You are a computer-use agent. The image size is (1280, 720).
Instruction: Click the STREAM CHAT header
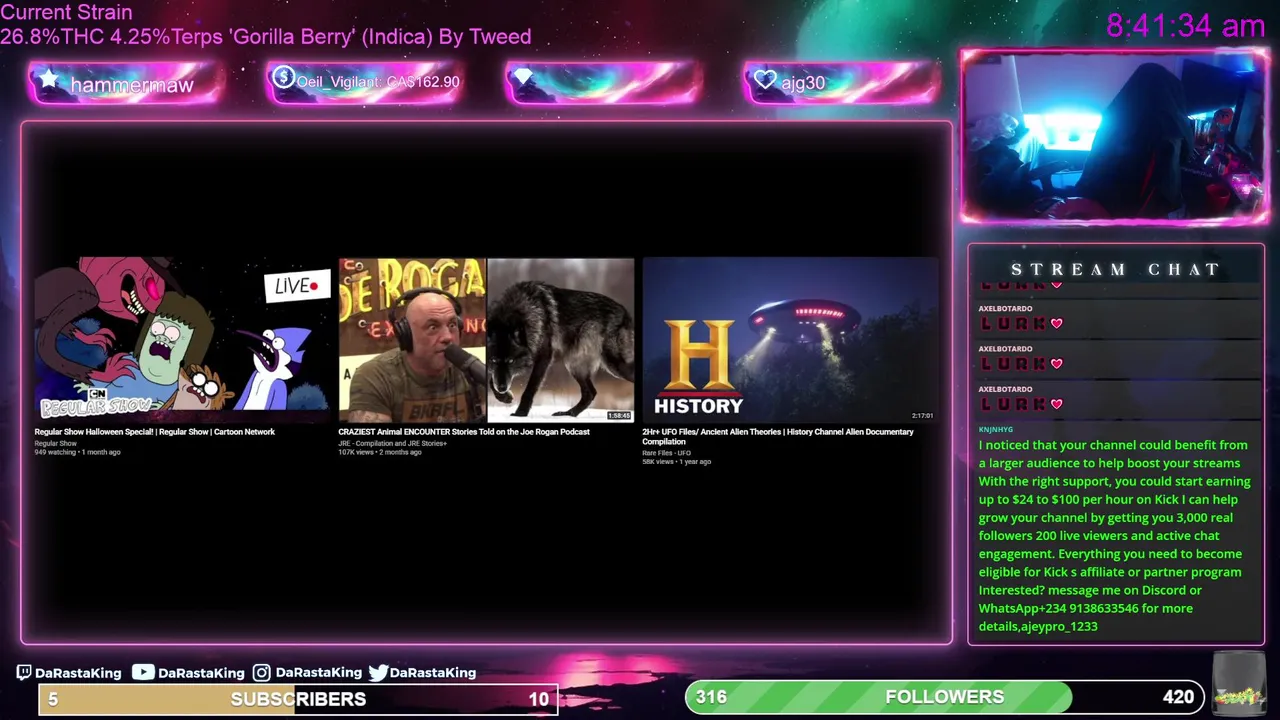click(x=1115, y=269)
